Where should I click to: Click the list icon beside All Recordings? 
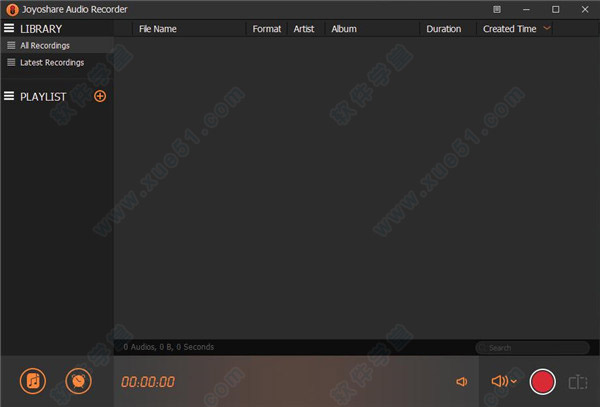(11, 46)
